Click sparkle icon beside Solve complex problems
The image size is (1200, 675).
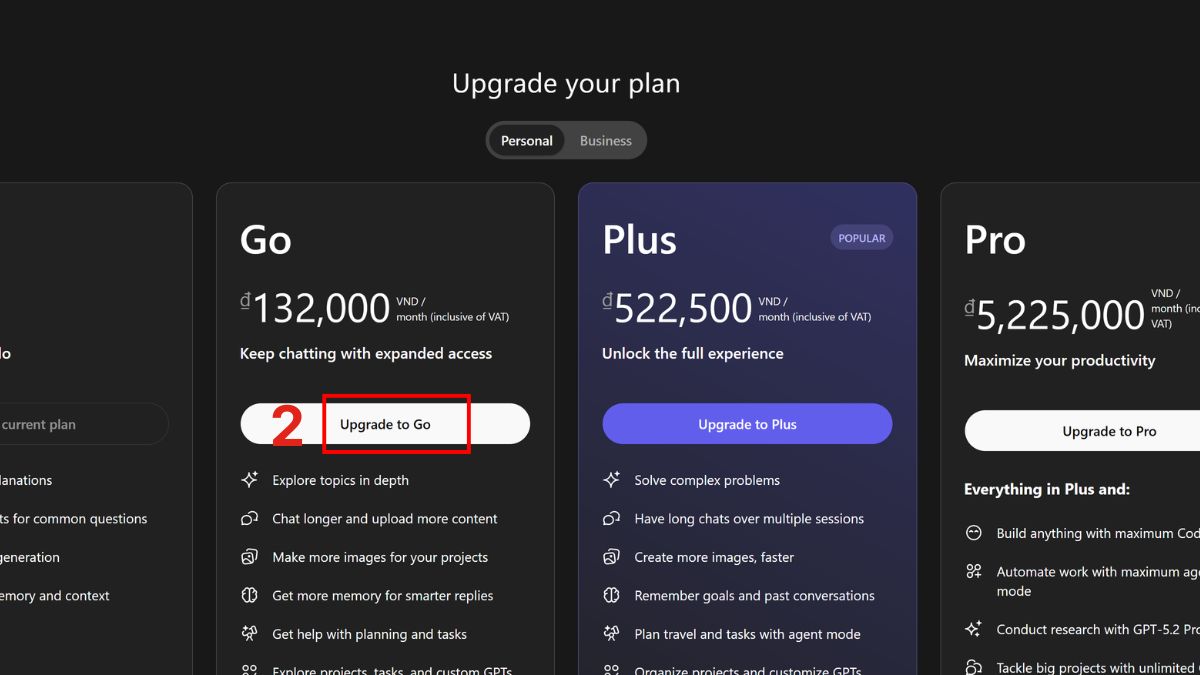pyautogui.click(x=612, y=480)
